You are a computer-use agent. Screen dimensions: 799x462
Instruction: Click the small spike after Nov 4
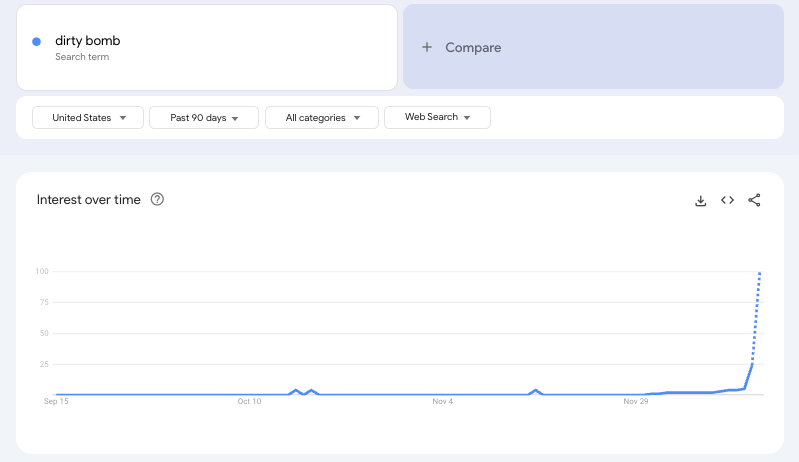pos(537,391)
